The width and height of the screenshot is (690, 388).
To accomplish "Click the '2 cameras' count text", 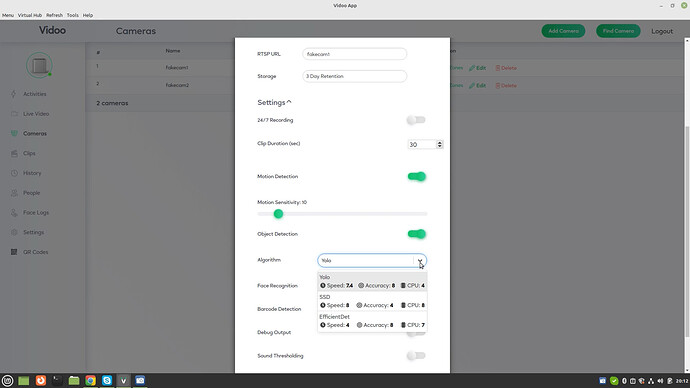I will point(112,103).
